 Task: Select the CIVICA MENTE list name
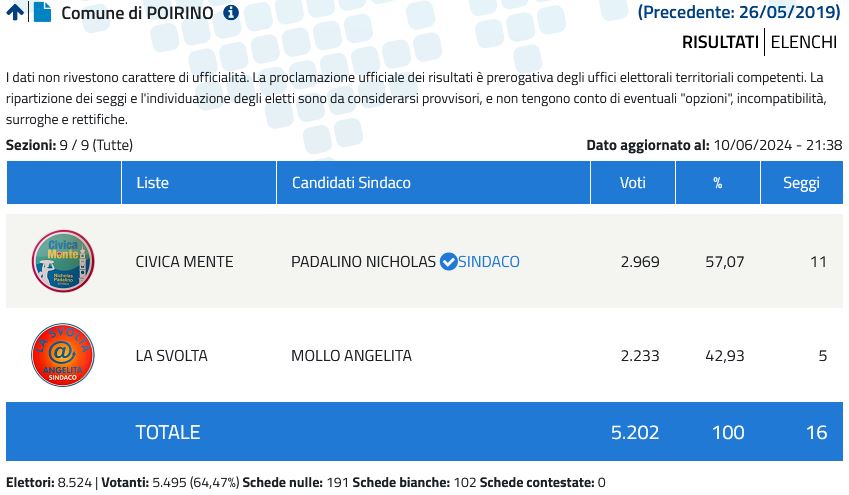click(x=184, y=262)
